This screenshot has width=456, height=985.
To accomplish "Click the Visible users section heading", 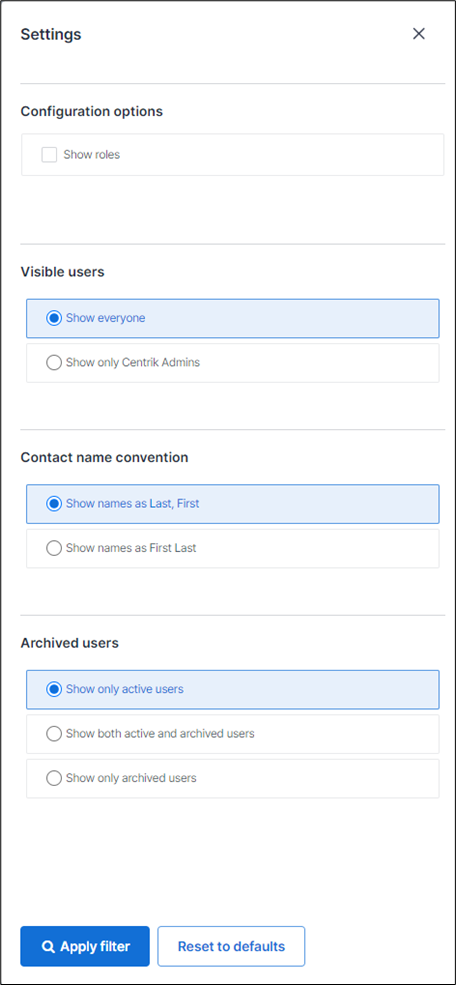I will (x=63, y=272).
